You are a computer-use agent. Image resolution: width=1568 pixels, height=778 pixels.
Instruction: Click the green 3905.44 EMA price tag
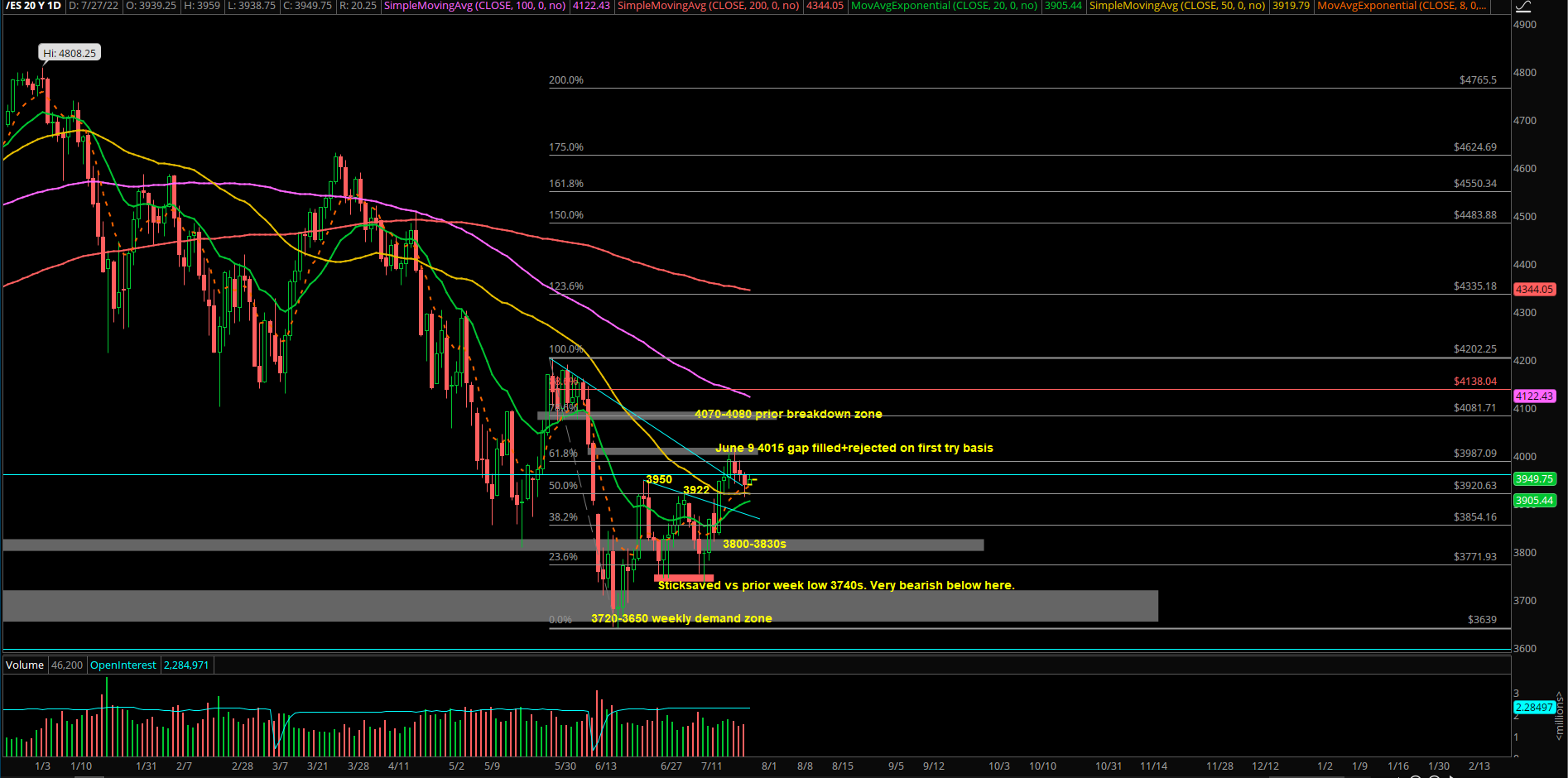tap(1534, 501)
